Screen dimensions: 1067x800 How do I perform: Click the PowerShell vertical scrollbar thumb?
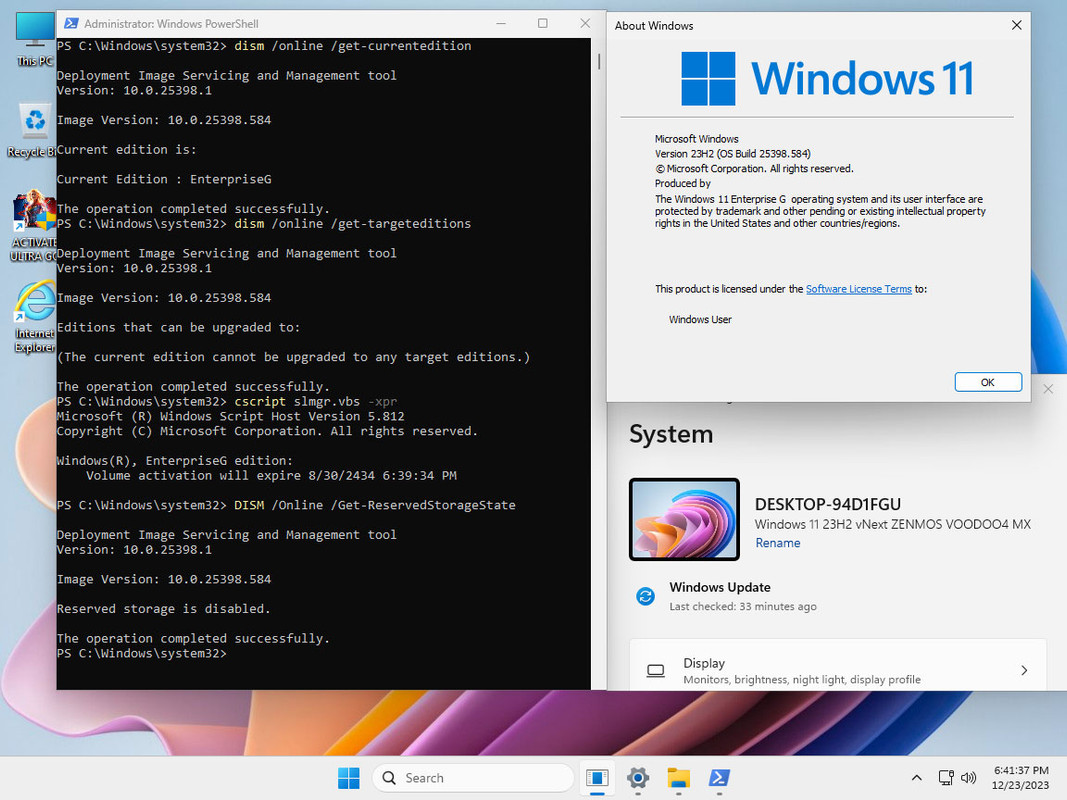pyautogui.click(x=599, y=61)
